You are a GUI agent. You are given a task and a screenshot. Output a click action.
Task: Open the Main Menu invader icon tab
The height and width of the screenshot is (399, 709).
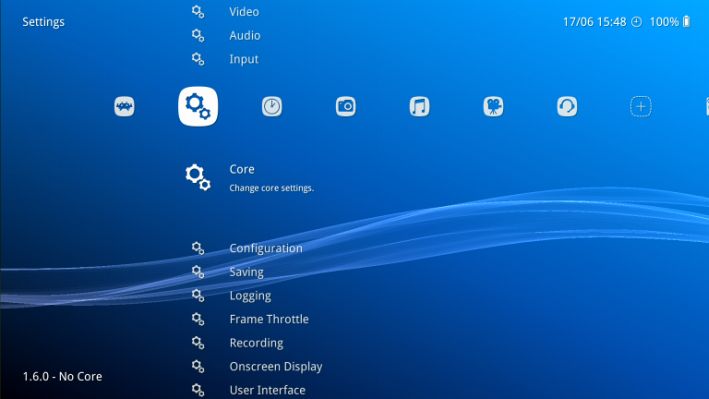(124, 107)
